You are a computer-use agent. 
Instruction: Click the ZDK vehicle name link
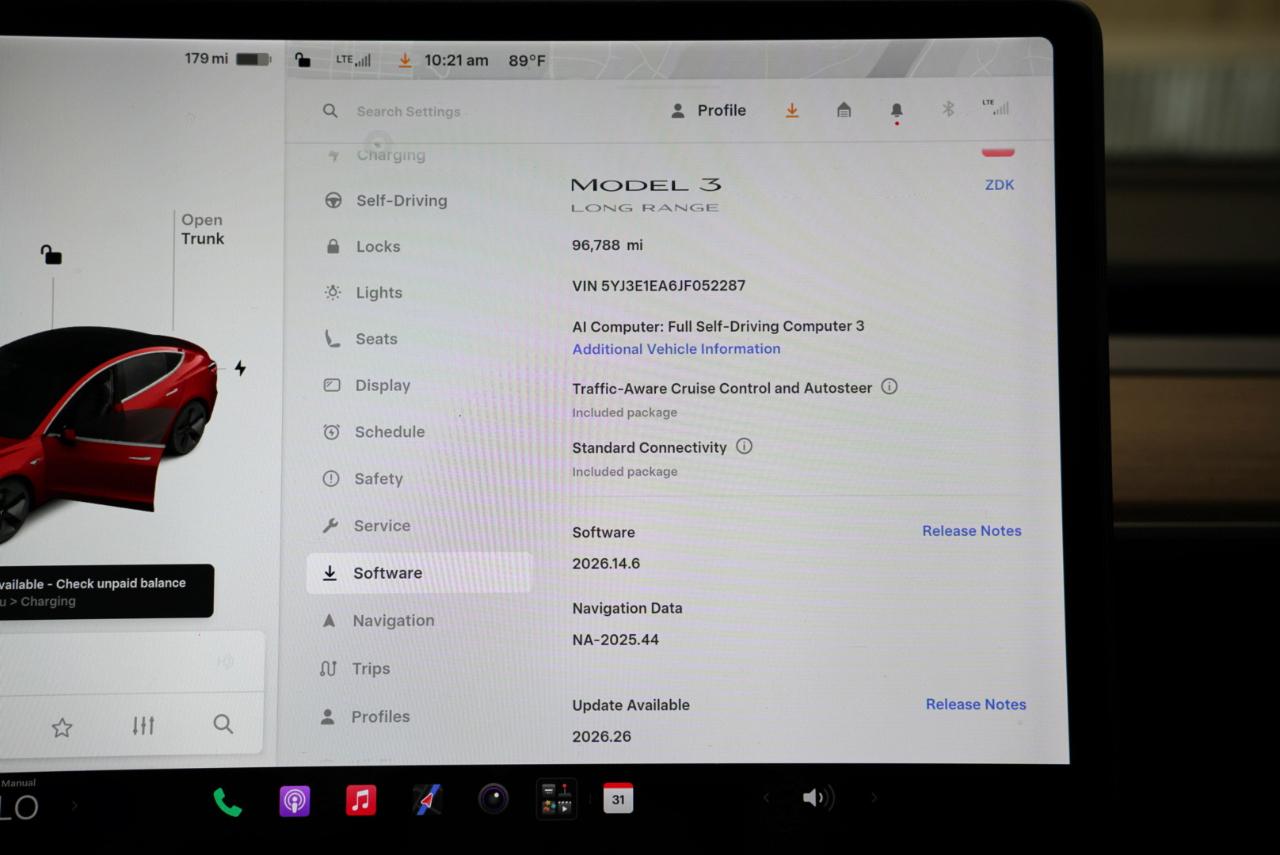1000,185
